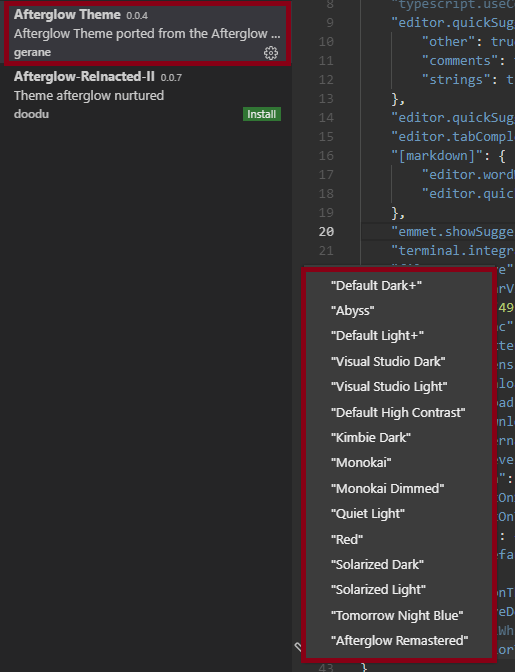Open the Afterglow-ReInacted-II extension title
This screenshot has height=672, width=515.
click(x=84, y=76)
